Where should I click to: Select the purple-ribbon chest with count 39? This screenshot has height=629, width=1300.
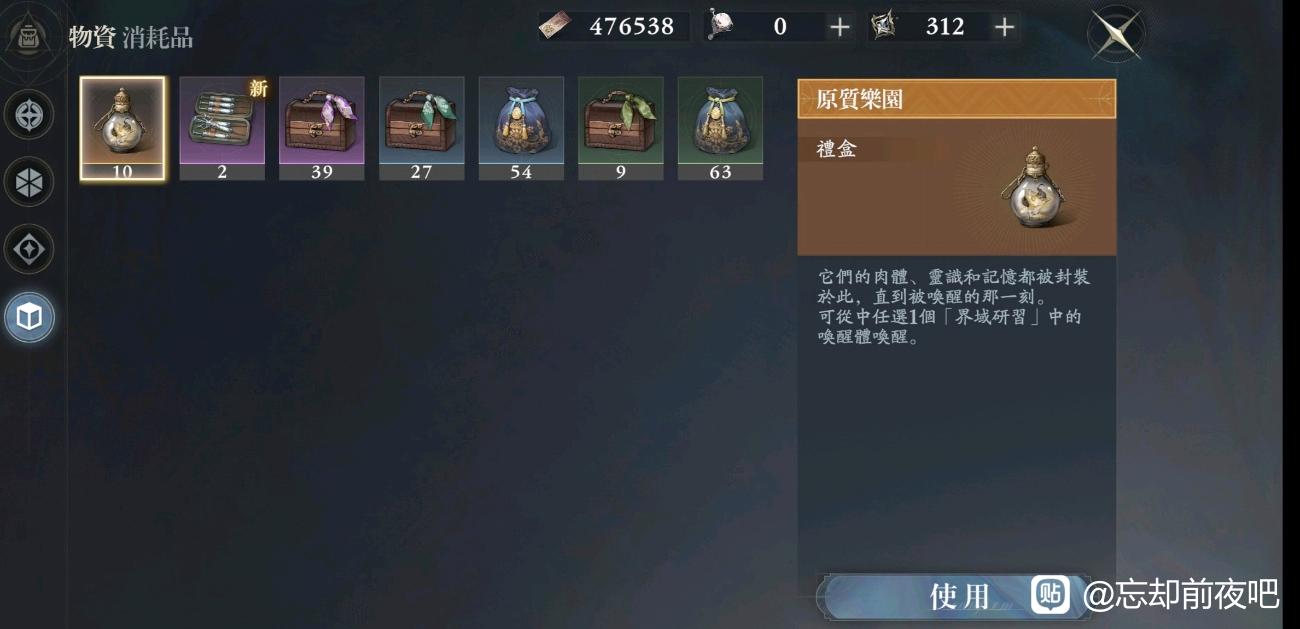tap(322, 128)
